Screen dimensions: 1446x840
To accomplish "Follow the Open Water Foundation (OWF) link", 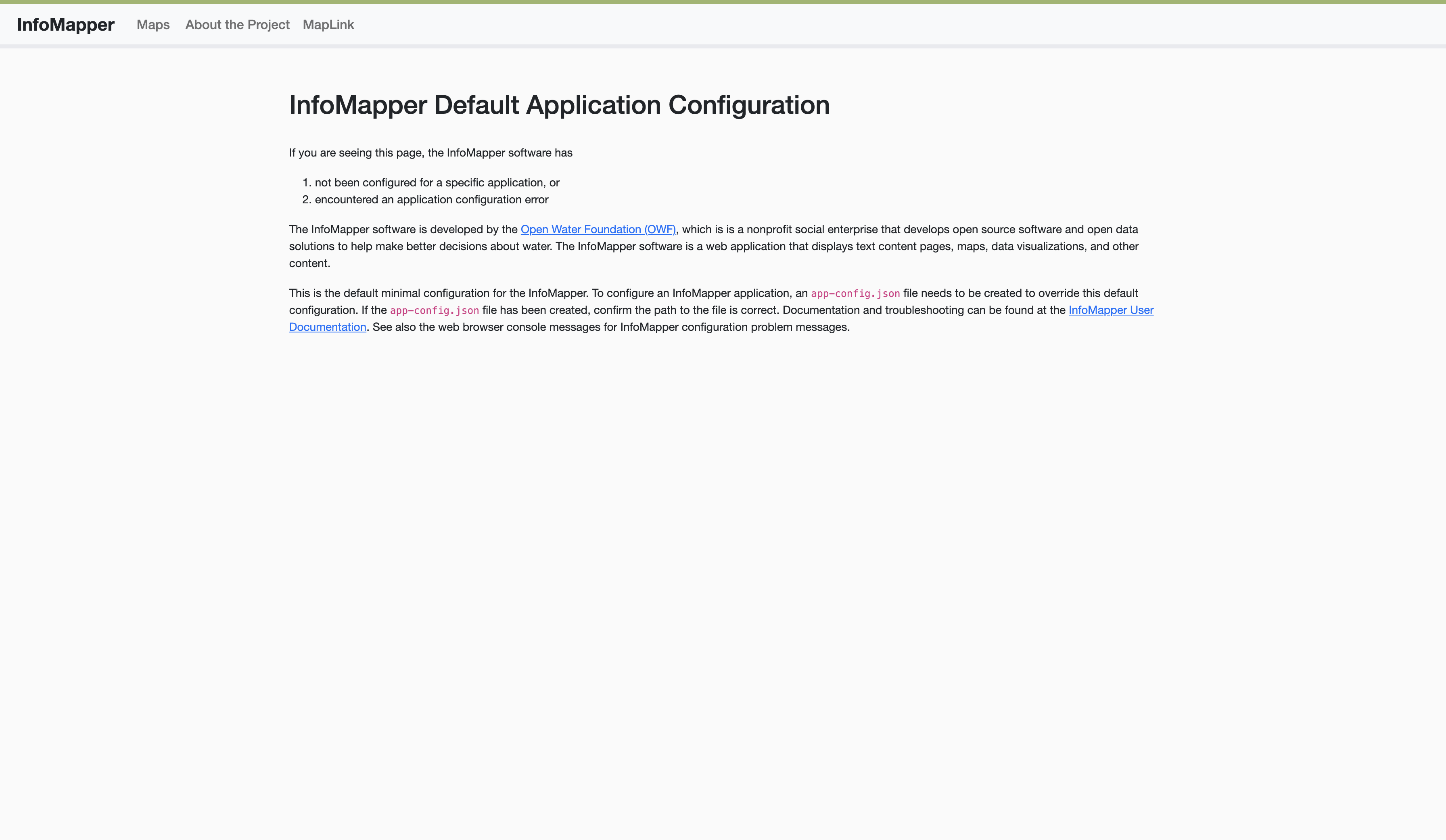I will pos(598,230).
